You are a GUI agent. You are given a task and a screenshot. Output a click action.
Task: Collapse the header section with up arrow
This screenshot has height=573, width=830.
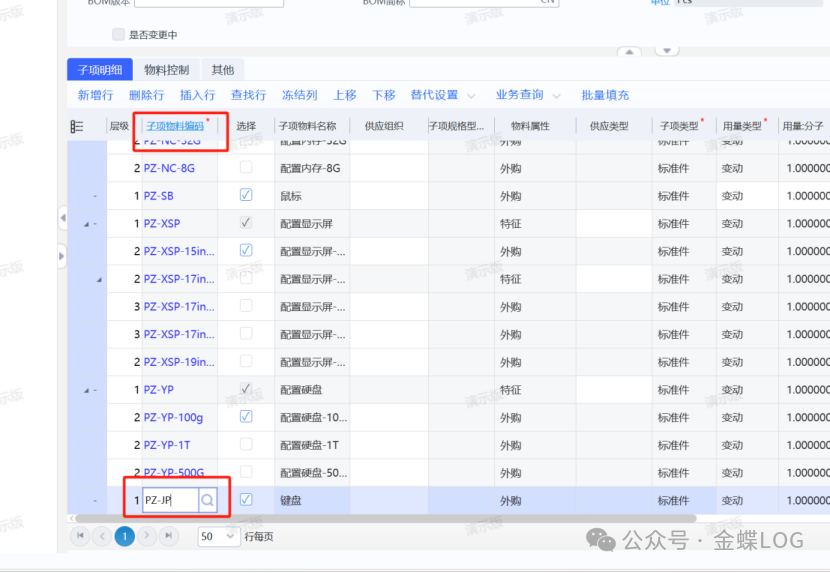coord(628,51)
